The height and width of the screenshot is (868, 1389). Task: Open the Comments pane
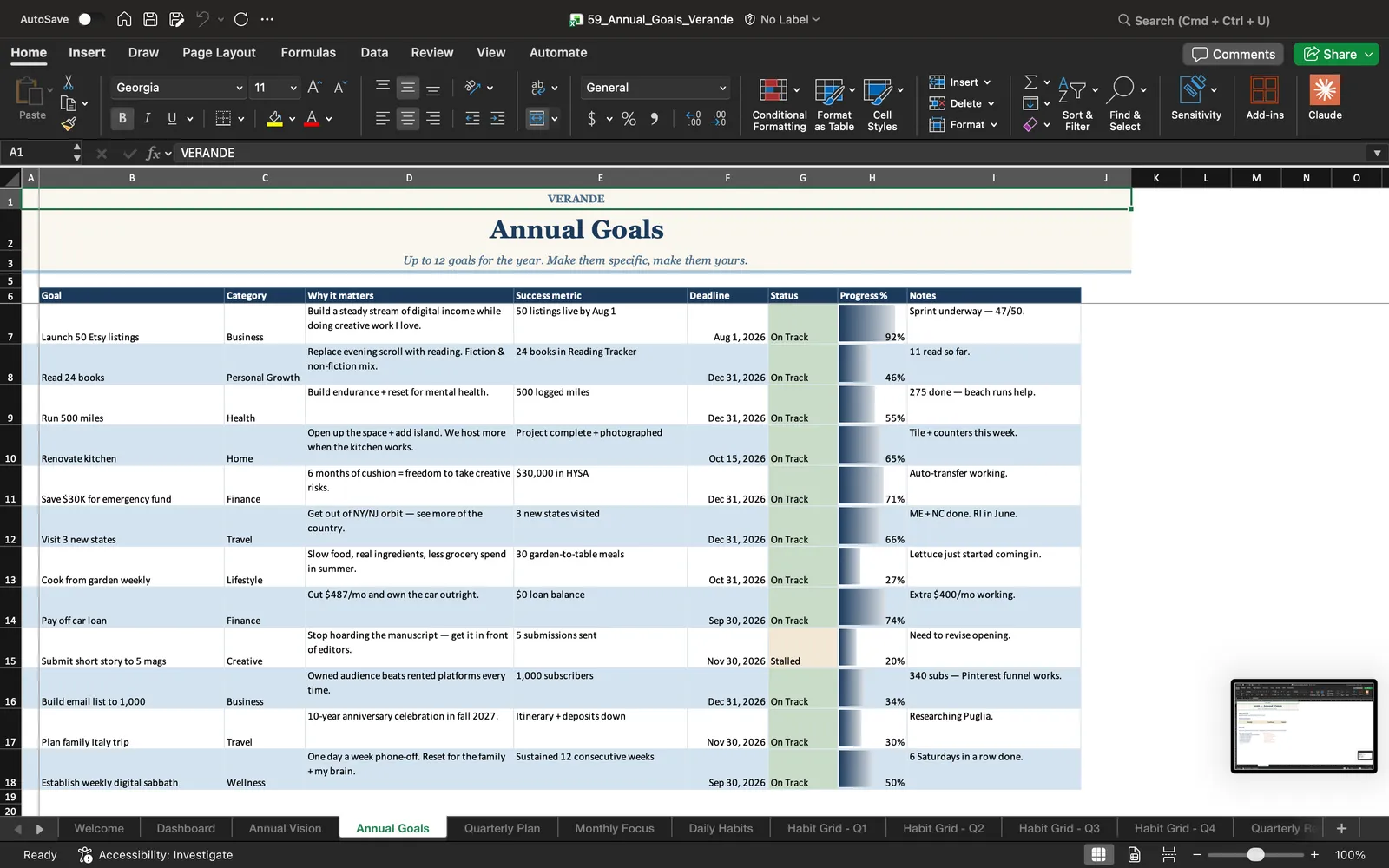pos(1234,54)
